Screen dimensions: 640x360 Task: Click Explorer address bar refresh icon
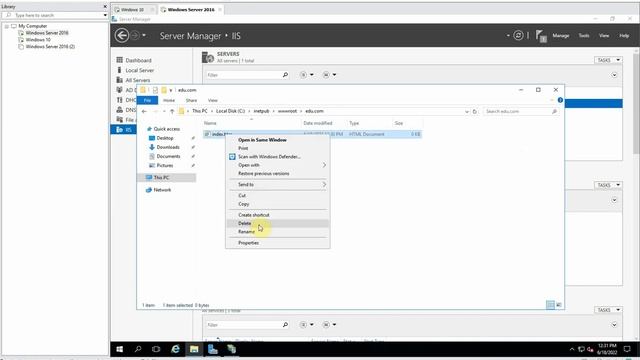[475, 111]
